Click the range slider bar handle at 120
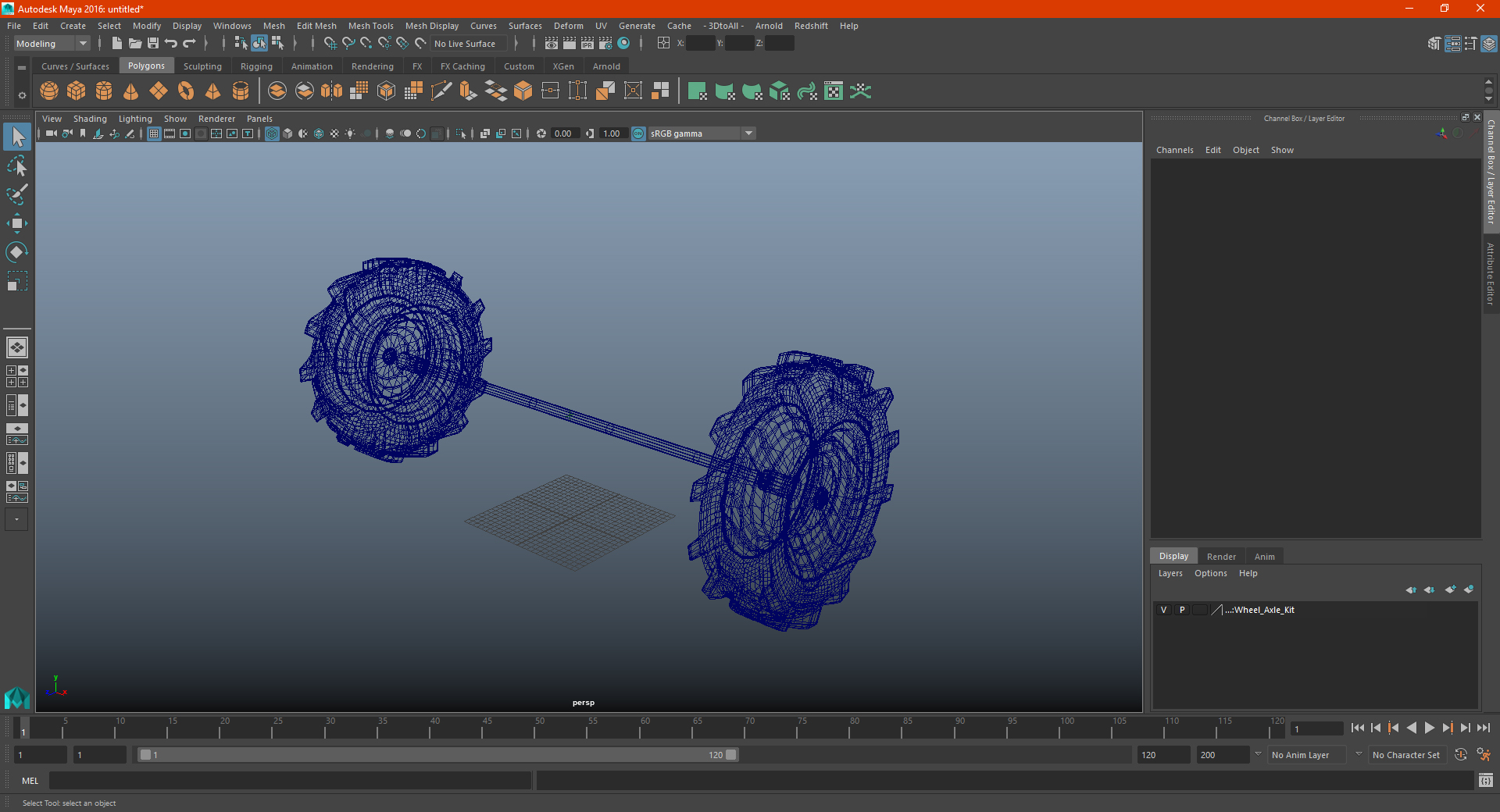This screenshot has width=1500, height=812. coord(730,755)
